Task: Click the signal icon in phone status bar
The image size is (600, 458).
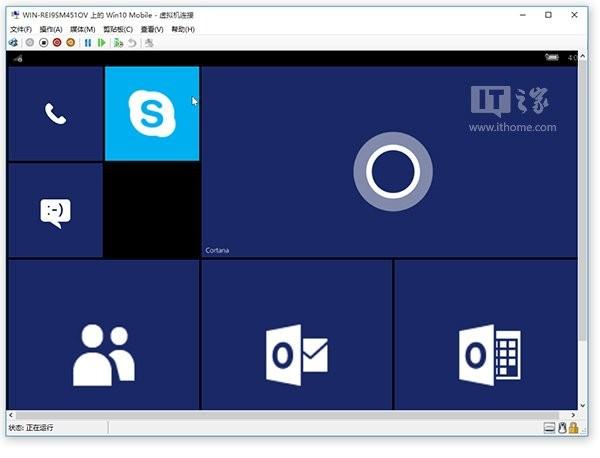Action: (x=18, y=59)
